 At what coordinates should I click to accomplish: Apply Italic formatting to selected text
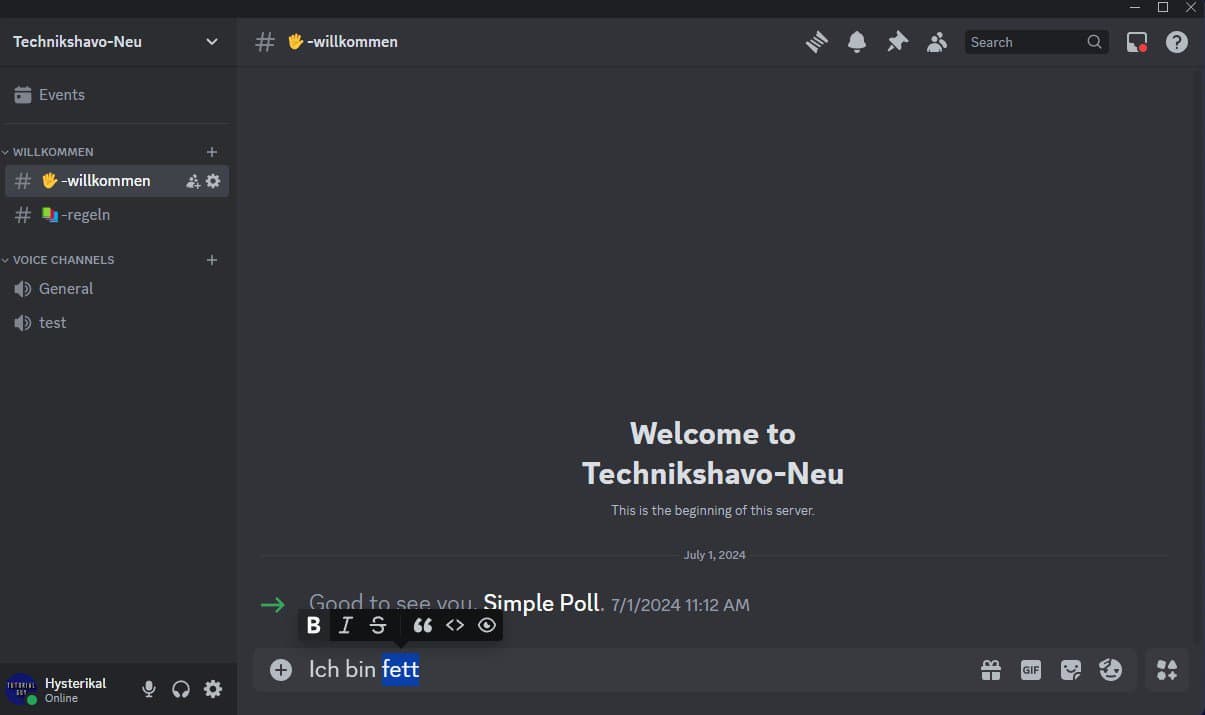click(x=346, y=625)
